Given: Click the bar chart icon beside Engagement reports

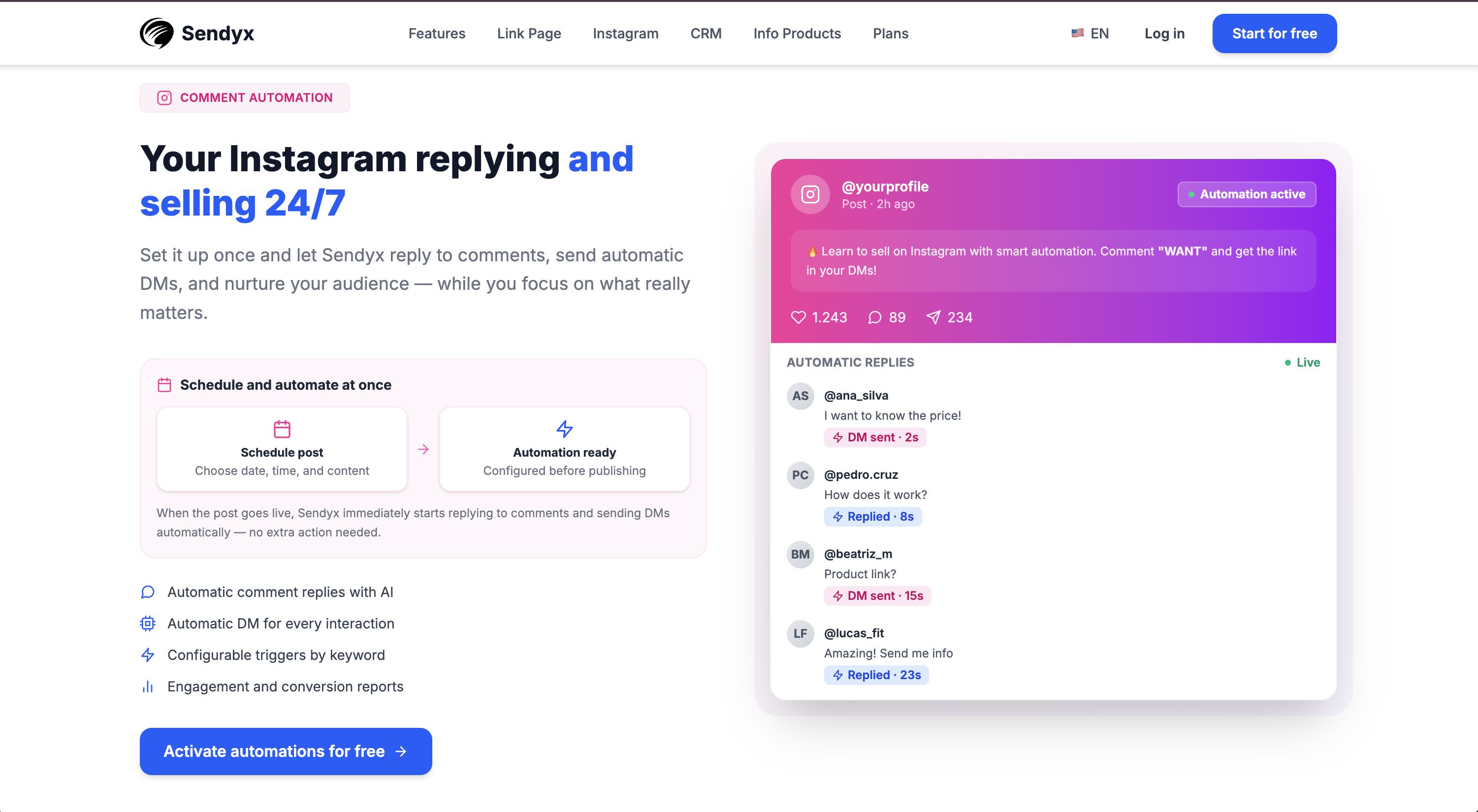Looking at the screenshot, I should [148, 687].
